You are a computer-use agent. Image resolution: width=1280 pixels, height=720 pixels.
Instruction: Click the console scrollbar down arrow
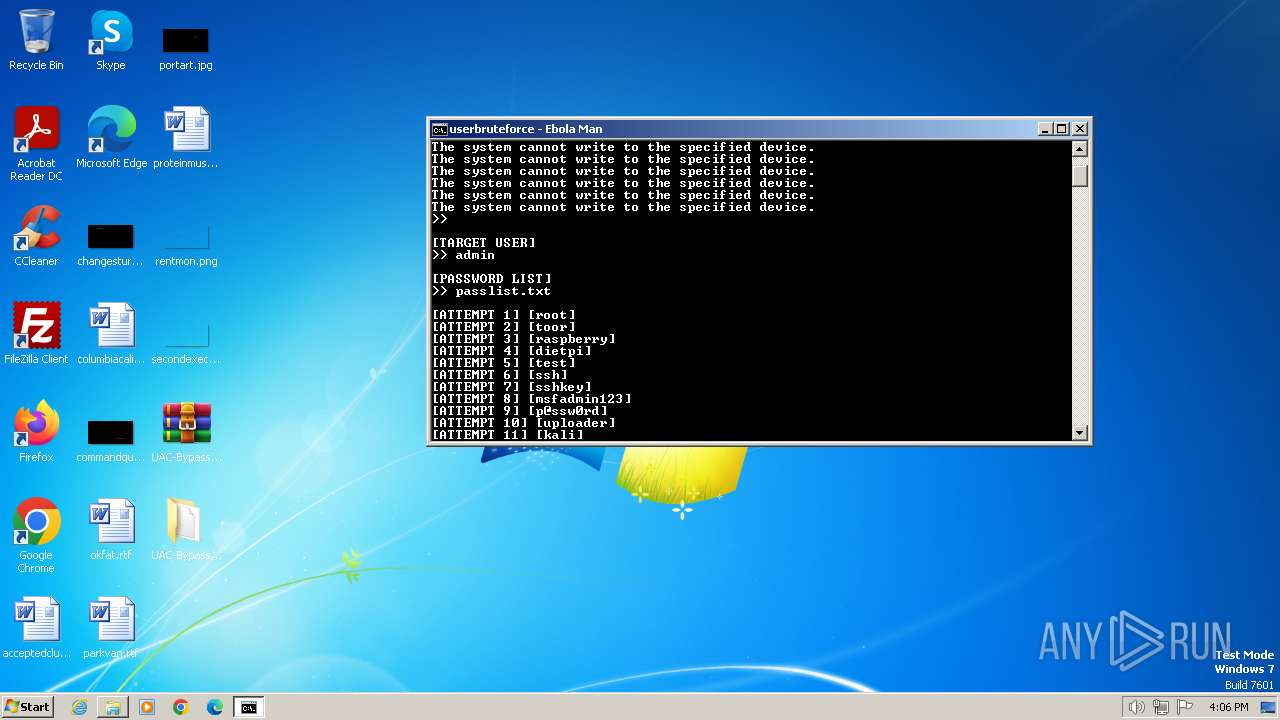(1080, 433)
